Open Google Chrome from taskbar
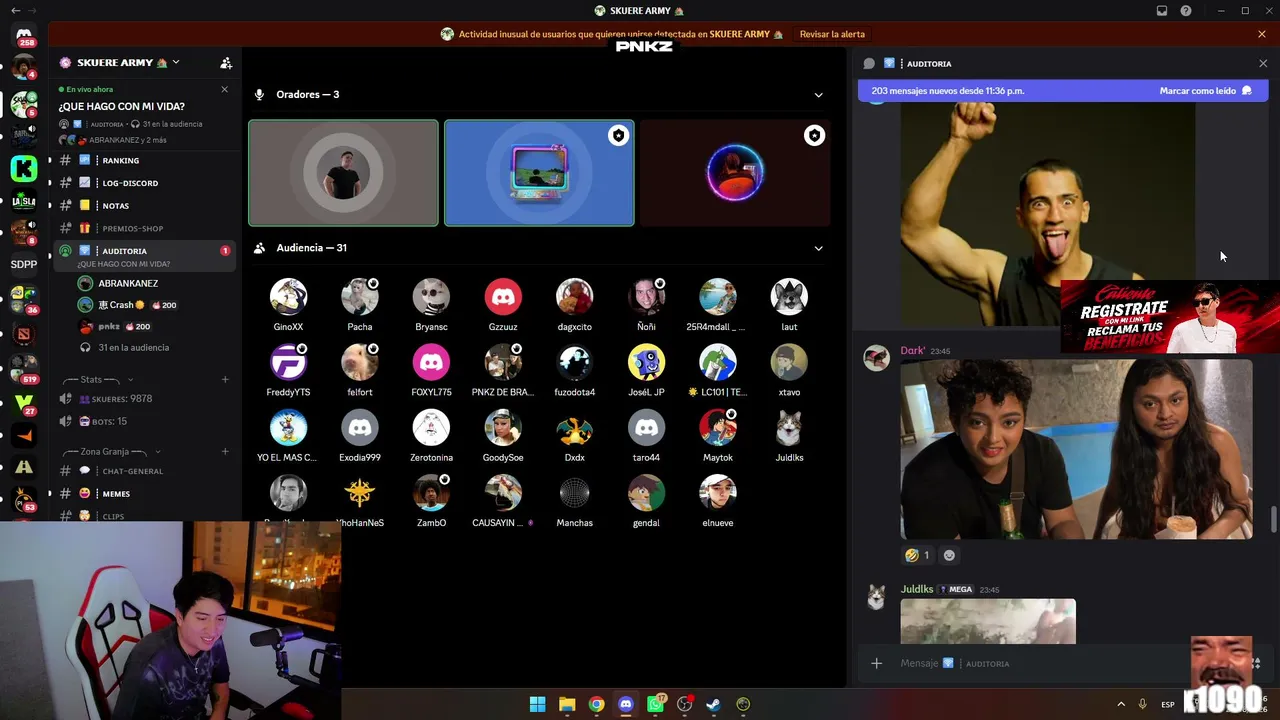1280x720 pixels. tap(596, 704)
